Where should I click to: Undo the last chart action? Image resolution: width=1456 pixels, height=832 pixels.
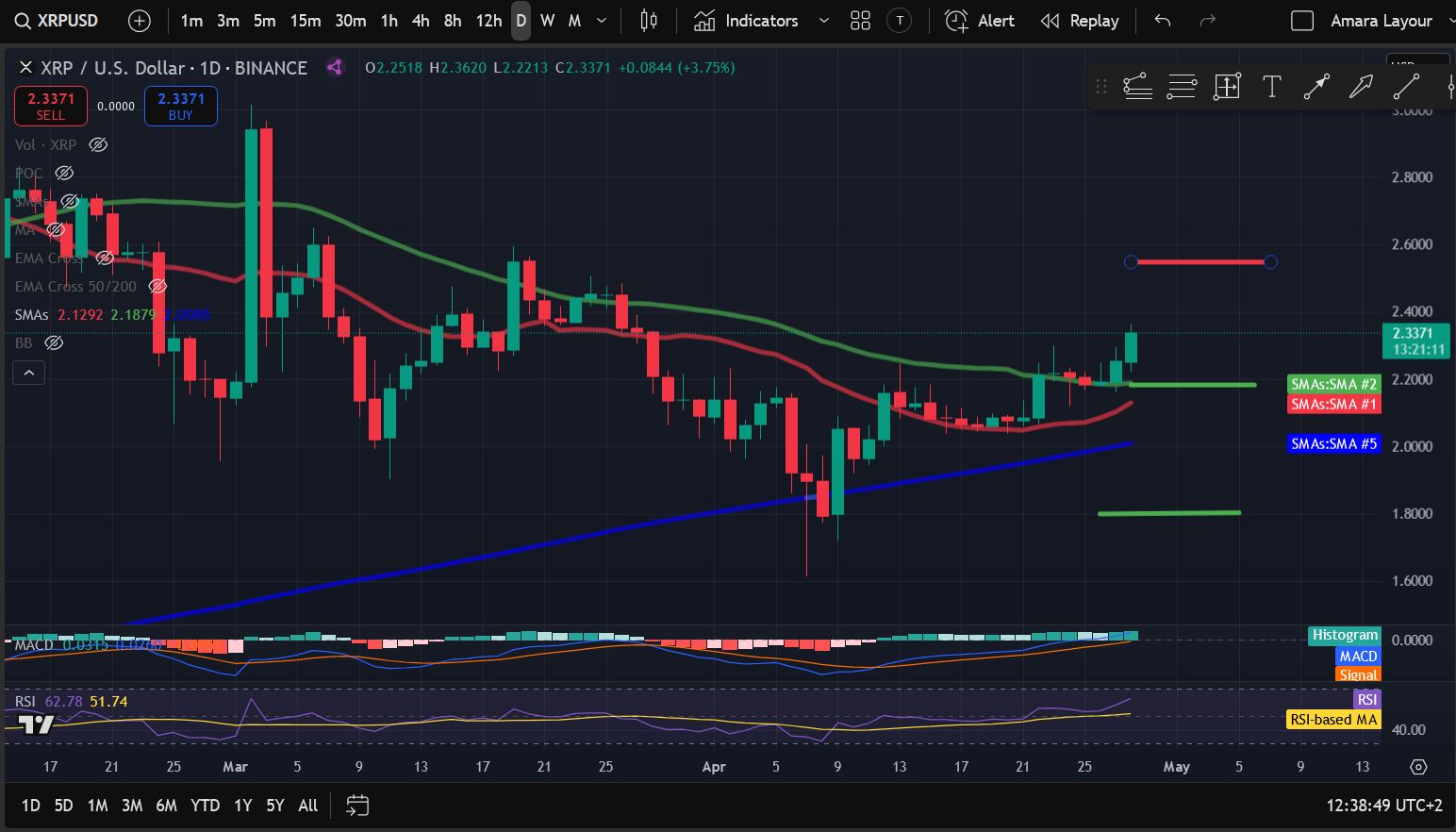click(1163, 21)
